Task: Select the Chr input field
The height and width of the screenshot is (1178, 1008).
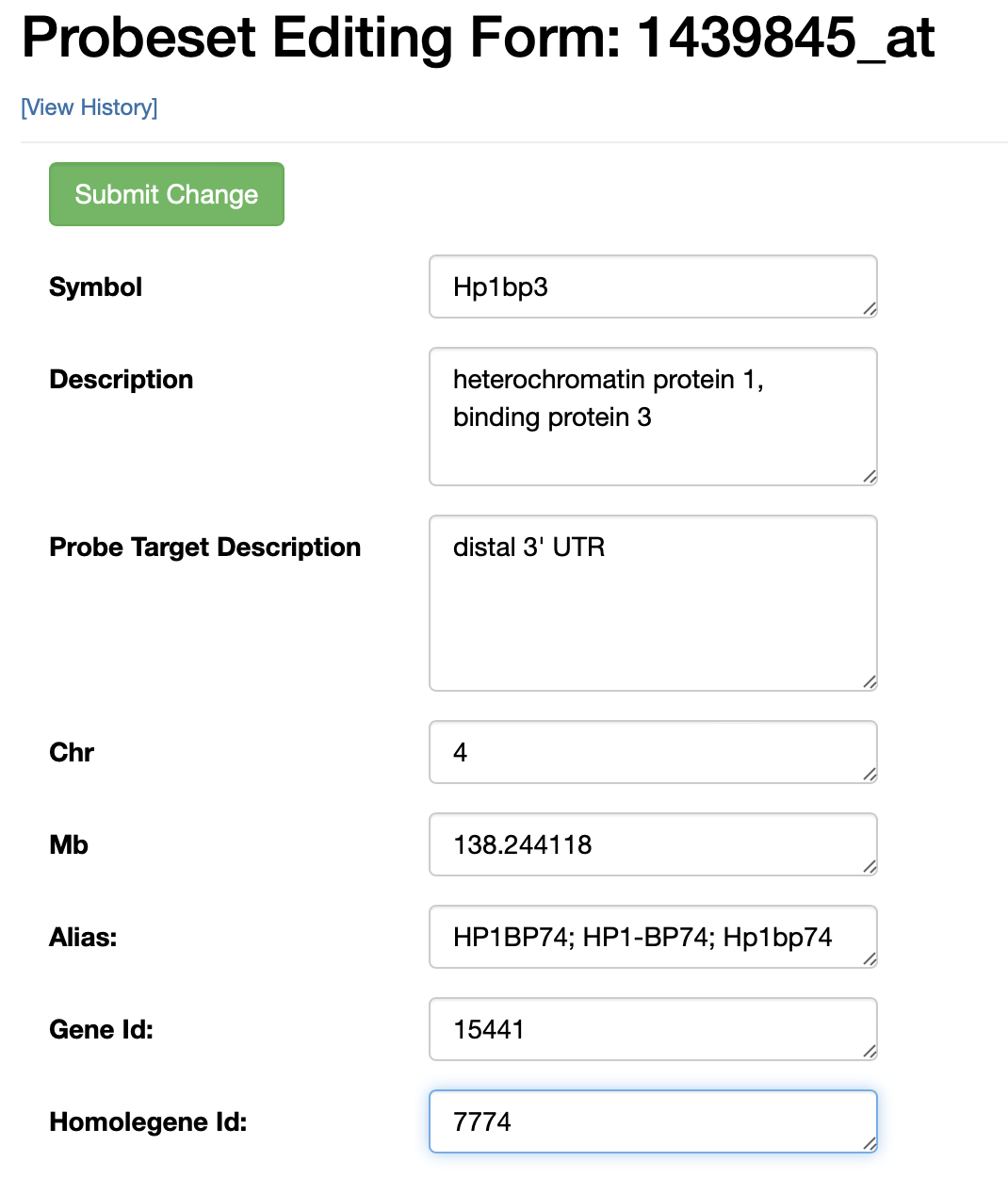Action: [x=652, y=752]
